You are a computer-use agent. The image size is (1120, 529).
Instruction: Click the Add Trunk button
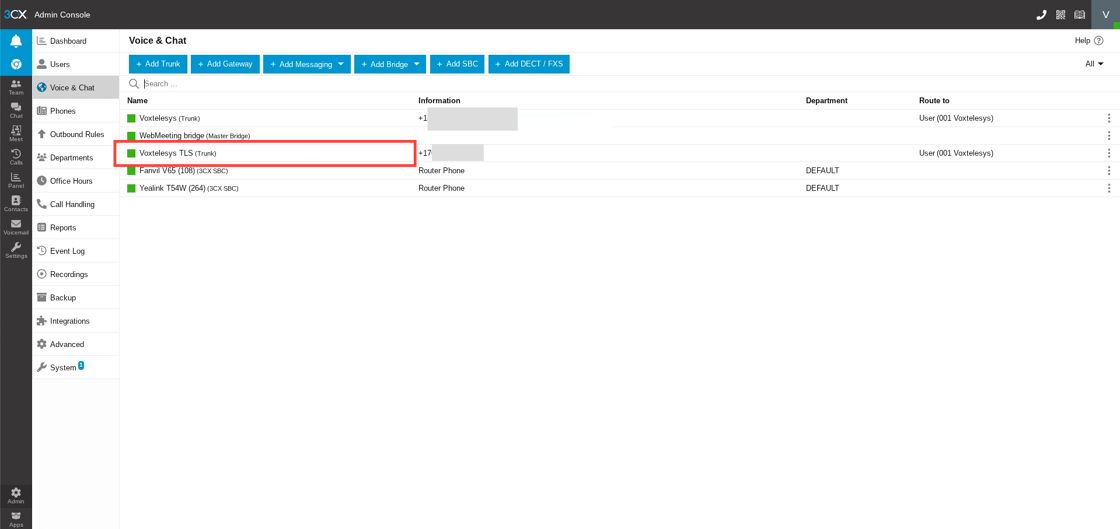pyautogui.click(x=158, y=64)
